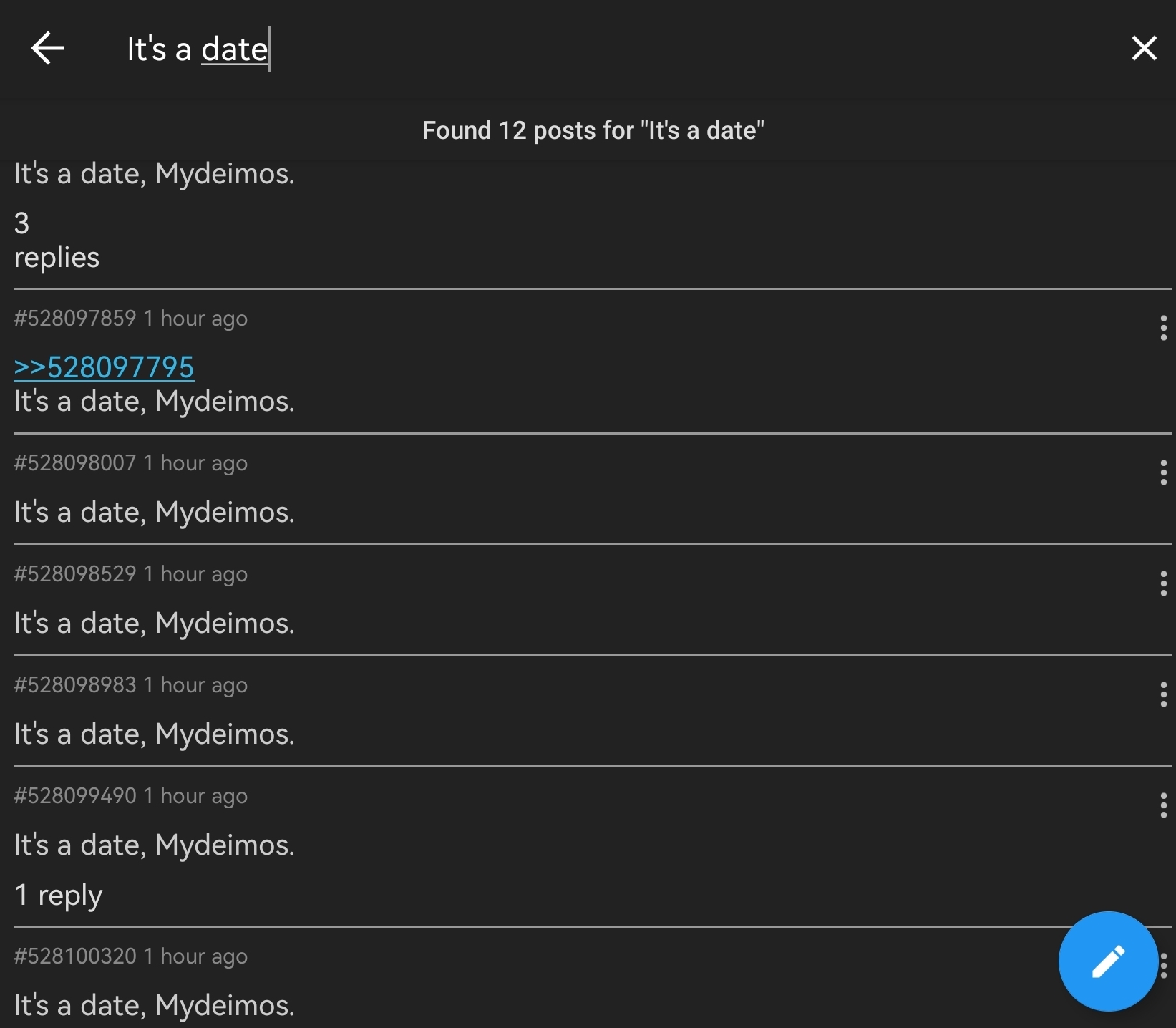Open options menu for post #528098529

[x=1163, y=583]
